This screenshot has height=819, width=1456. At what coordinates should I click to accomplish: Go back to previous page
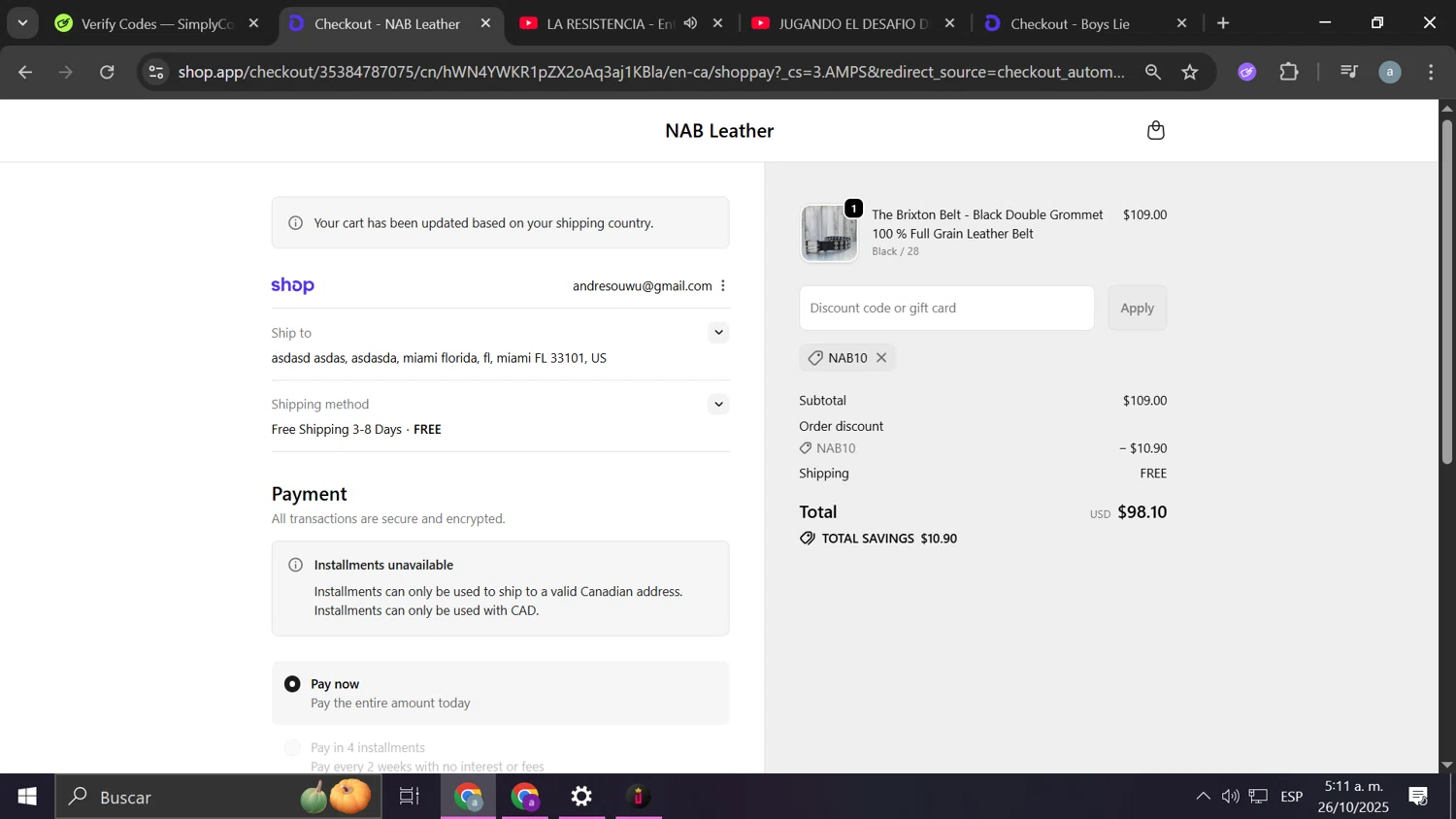tap(25, 72)
